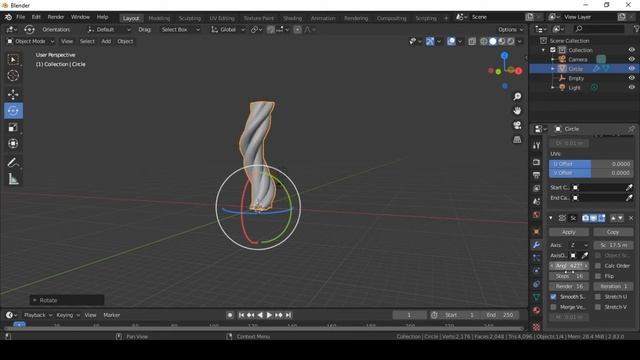Viewport: 640px width, 360px height.
Task: Open the Global orientation dropdown
Action: [x=228, y=29]
